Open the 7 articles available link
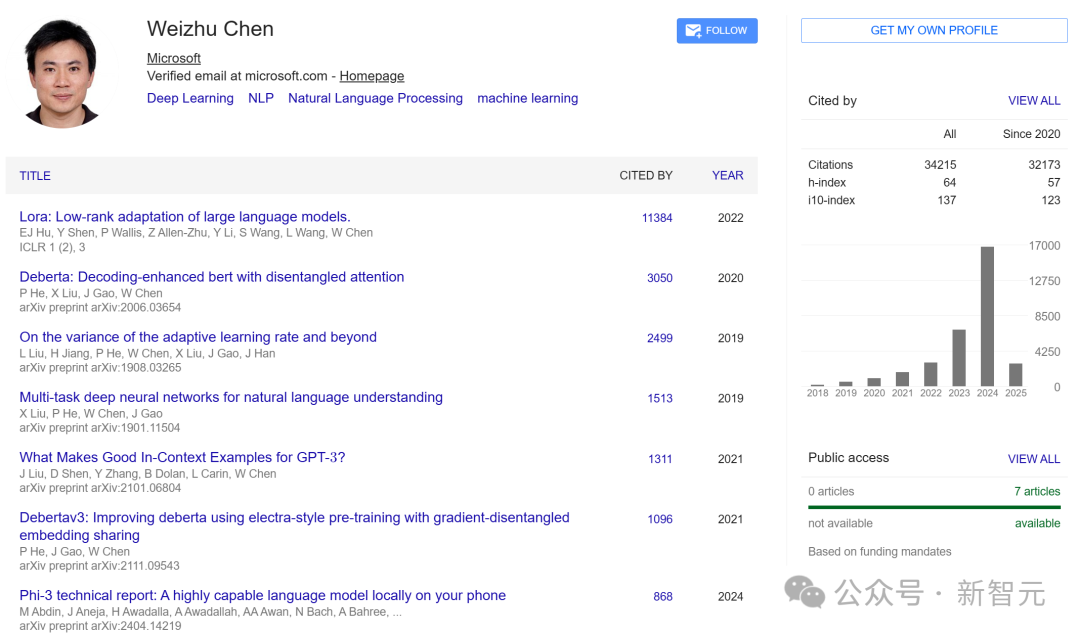1080x636 pixels. (x=1037, y=491)
